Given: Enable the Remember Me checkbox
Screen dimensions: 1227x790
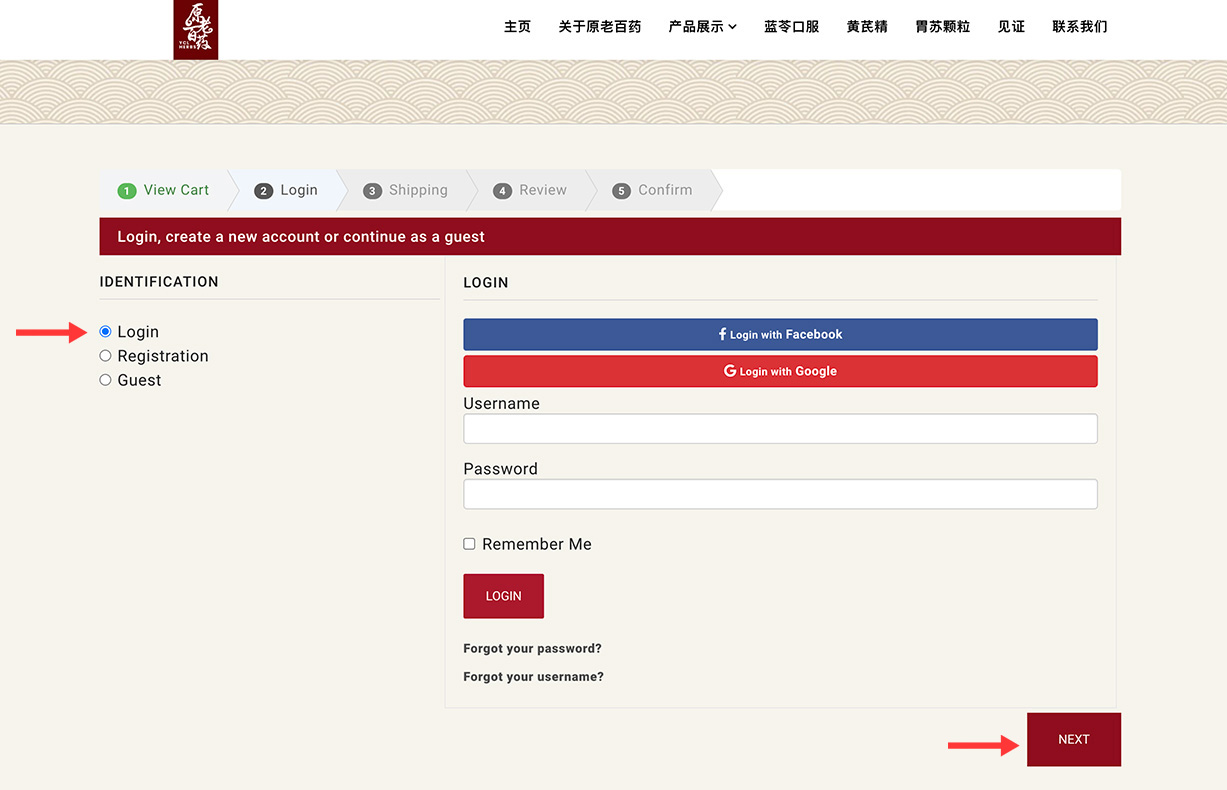Looking at the screenshot, I should [469, 544].
